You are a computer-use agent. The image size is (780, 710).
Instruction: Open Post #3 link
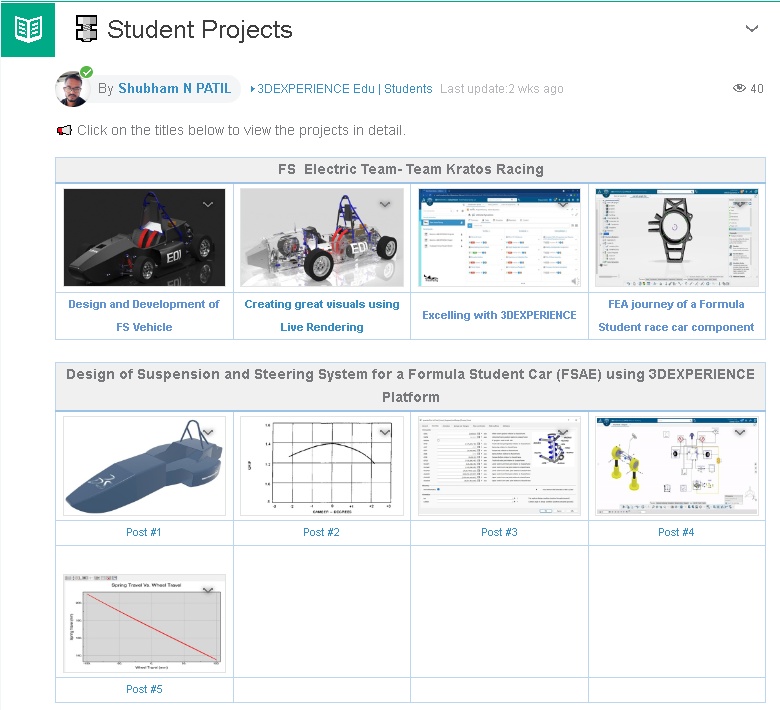tap(499, 532)
